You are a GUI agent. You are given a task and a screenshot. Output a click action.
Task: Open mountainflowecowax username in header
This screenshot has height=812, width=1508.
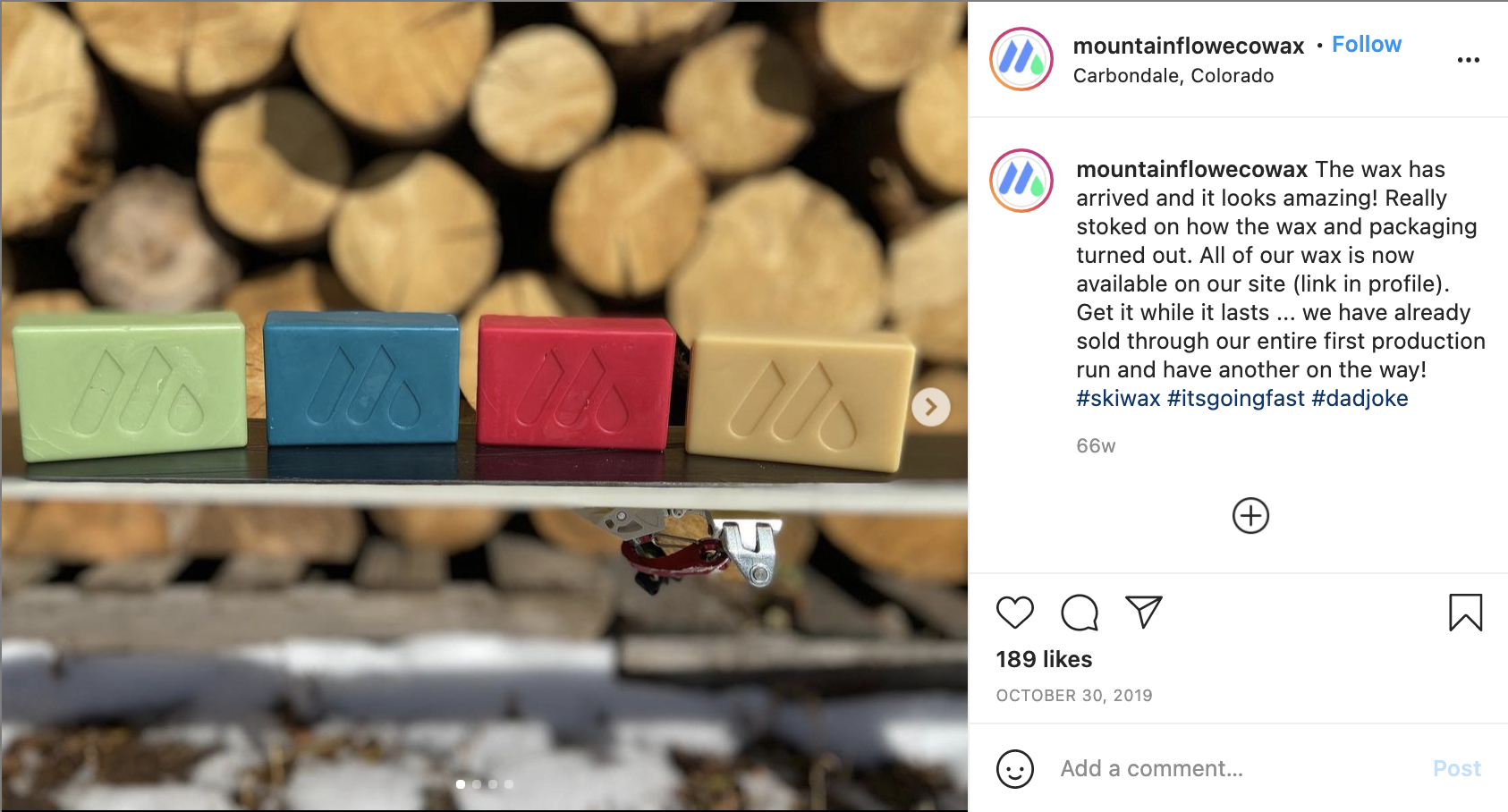[1189, 46]
